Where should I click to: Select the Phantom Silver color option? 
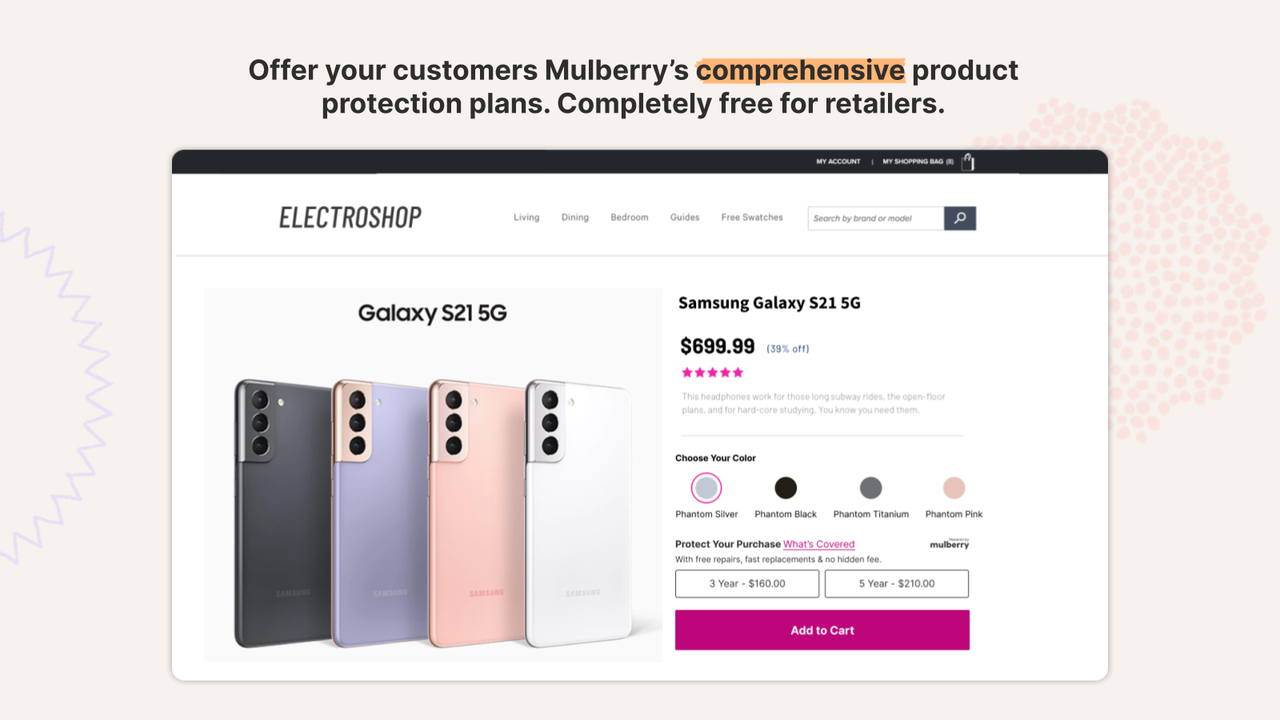coord(706,487)
